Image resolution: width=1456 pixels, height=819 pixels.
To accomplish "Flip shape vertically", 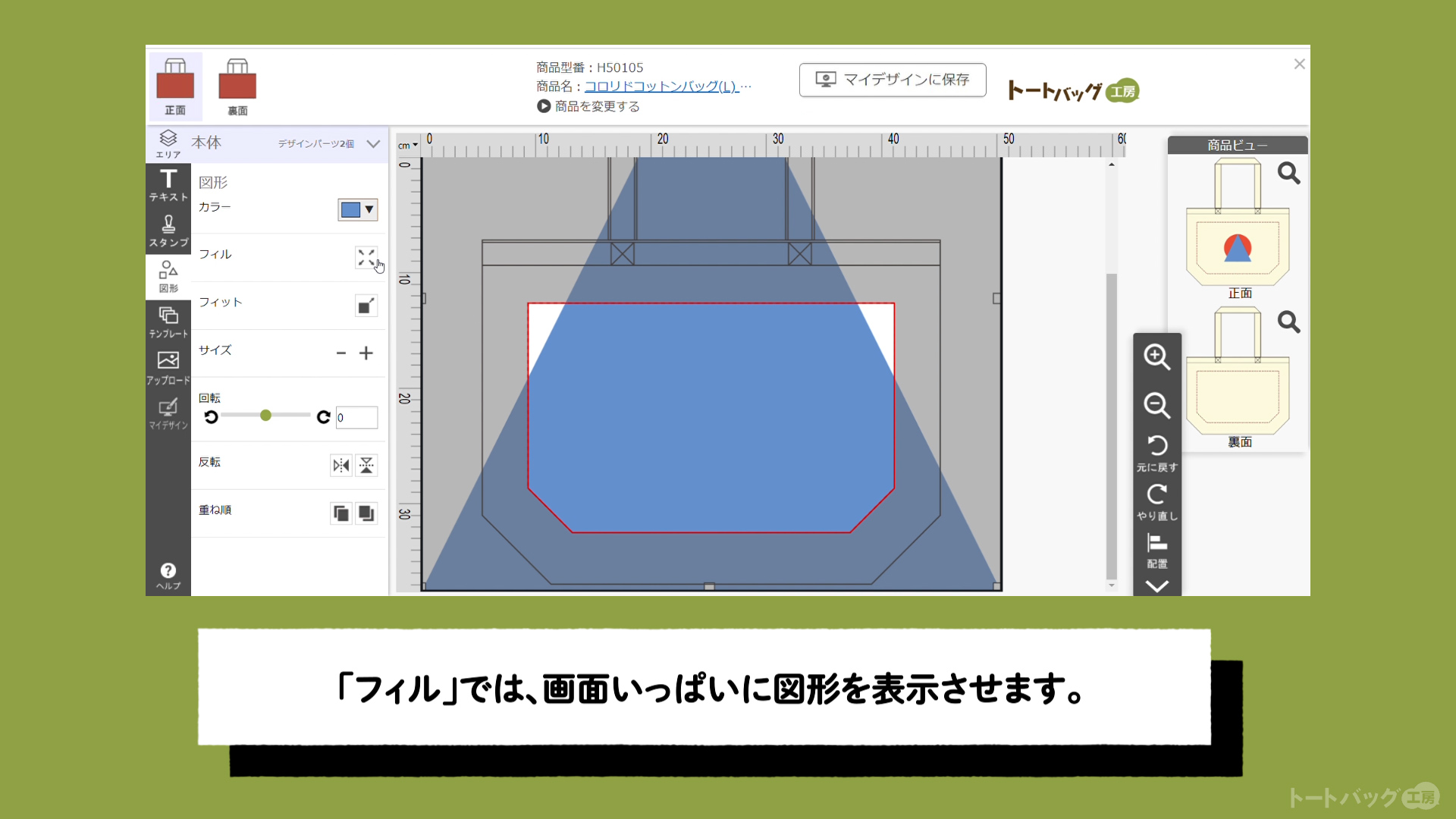I will 366,466.
